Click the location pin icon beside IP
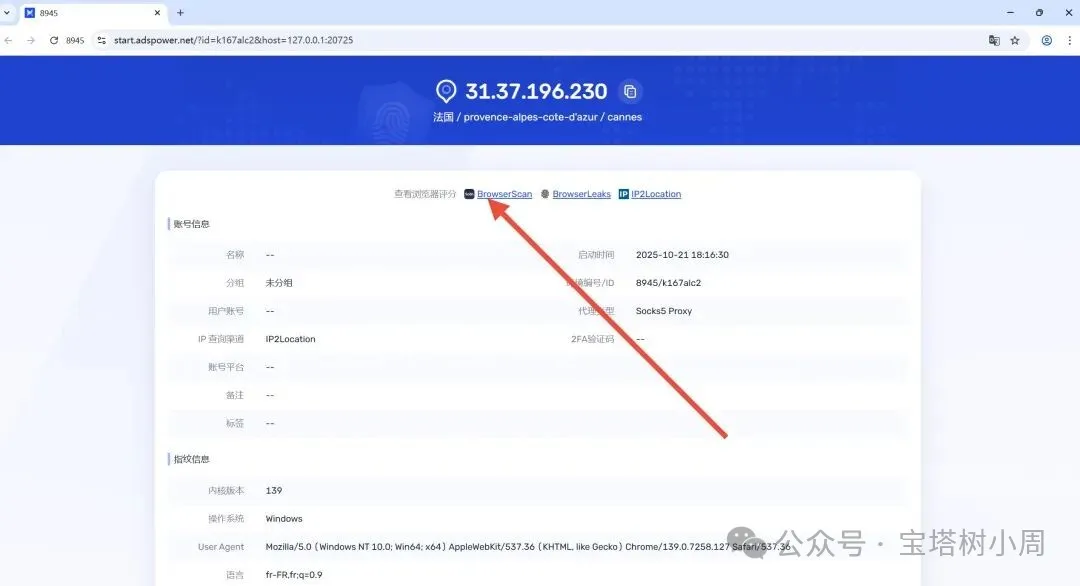The width and height of the screenshot is (1080, 586). click(x=446, y=92)
